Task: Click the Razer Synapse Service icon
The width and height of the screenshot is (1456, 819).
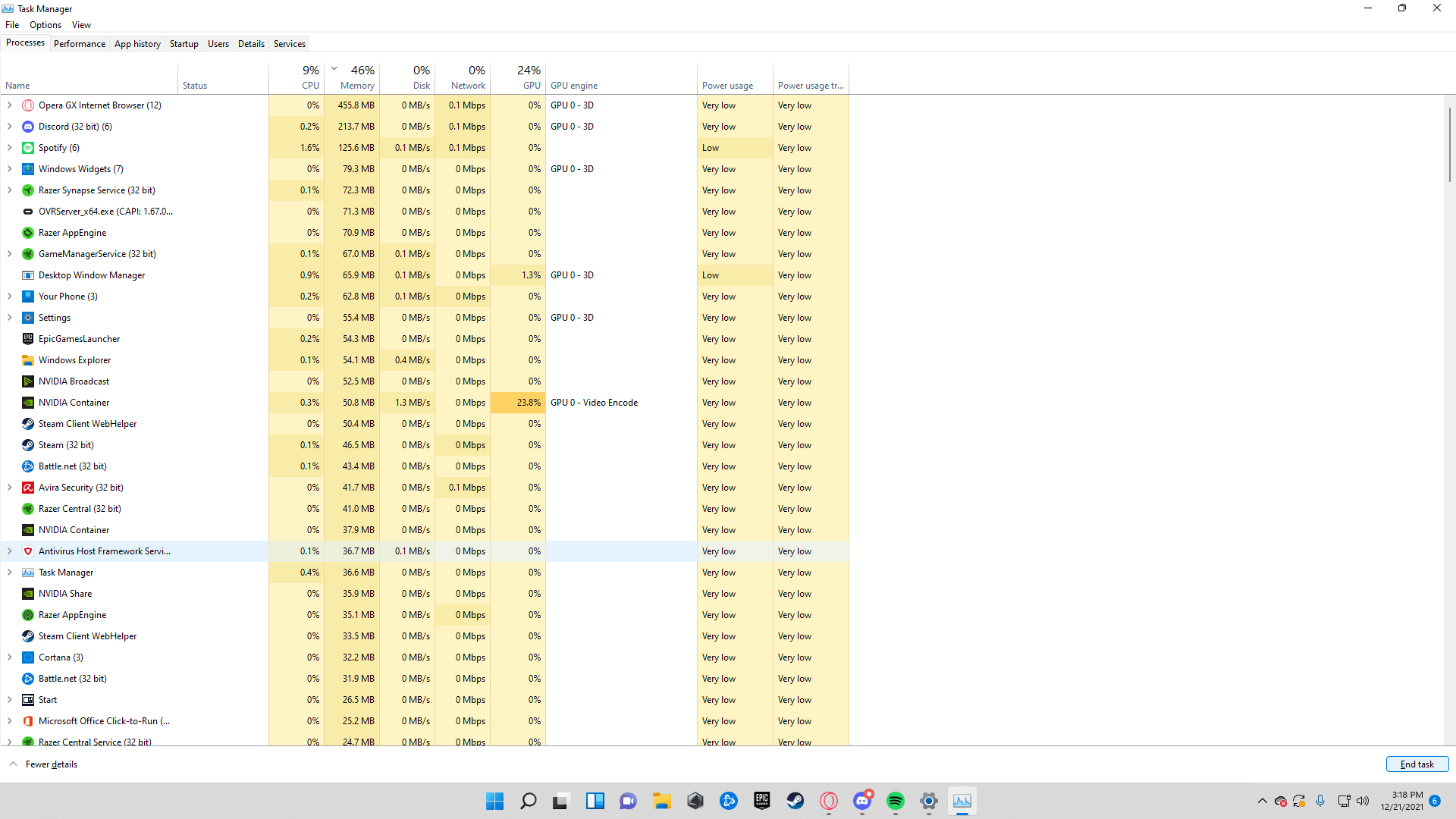Action: click(x=28, y=190)
